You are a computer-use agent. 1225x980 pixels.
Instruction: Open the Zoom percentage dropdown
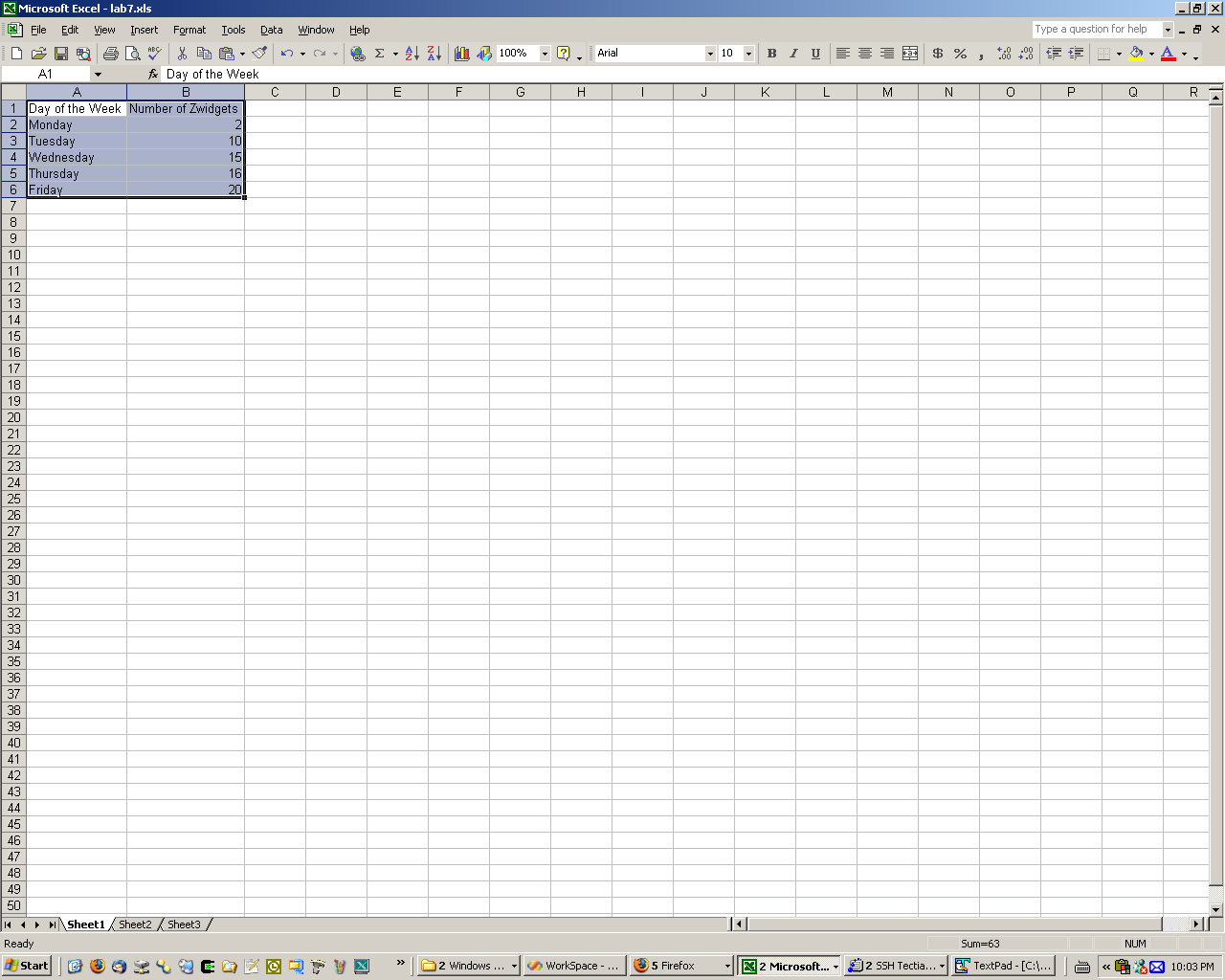point(545,54)
